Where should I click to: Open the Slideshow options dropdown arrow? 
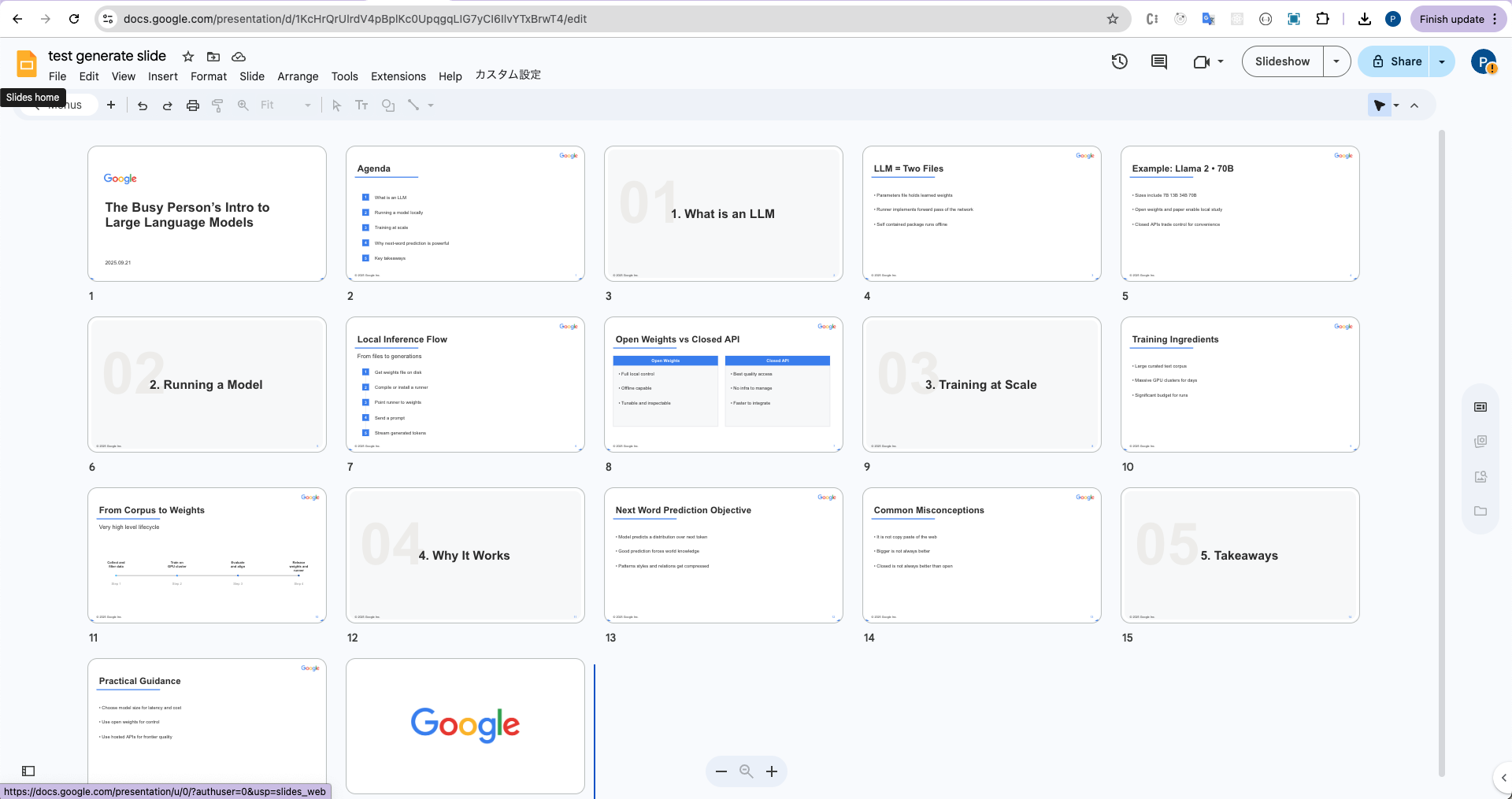(x=1336, y=61)
